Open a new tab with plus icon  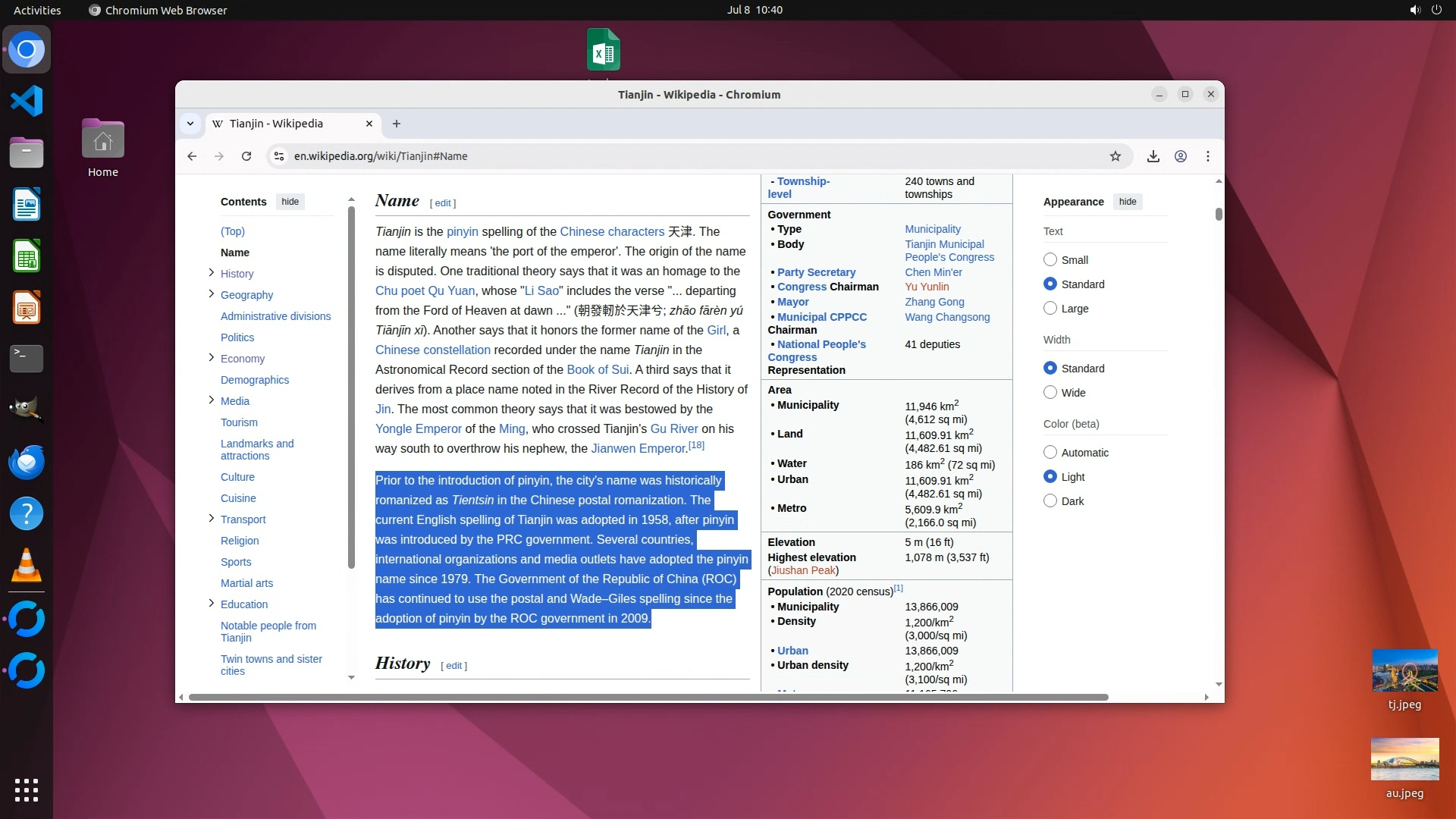[x=396, y=124]
